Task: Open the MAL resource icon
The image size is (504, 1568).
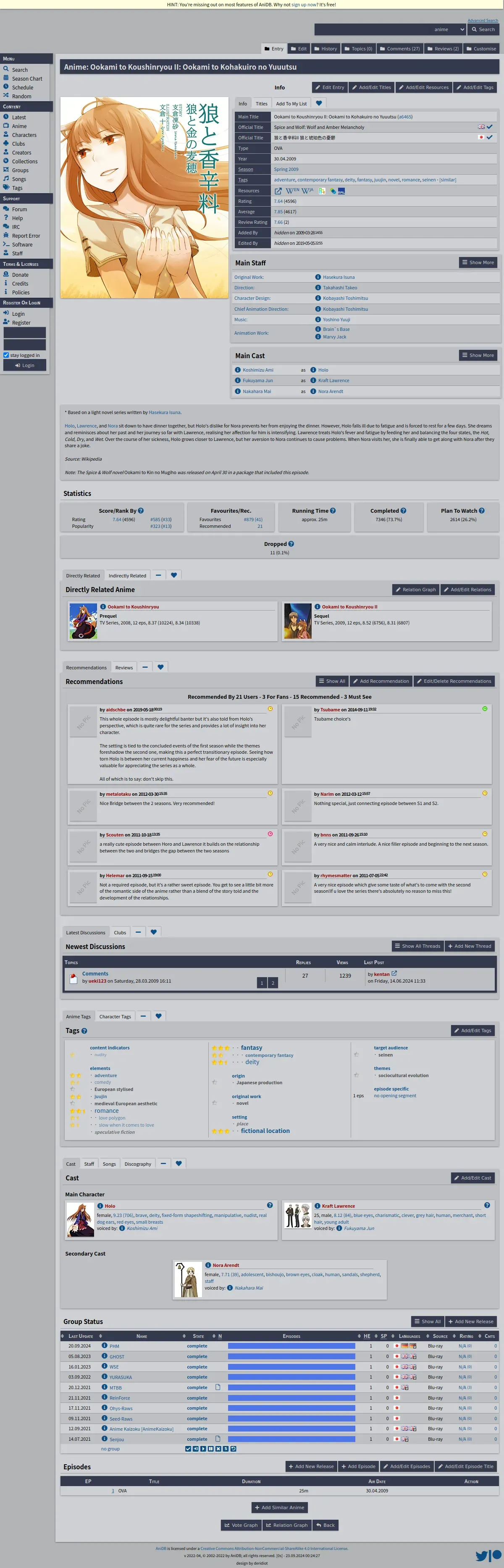Action: [x=341, y=191]
